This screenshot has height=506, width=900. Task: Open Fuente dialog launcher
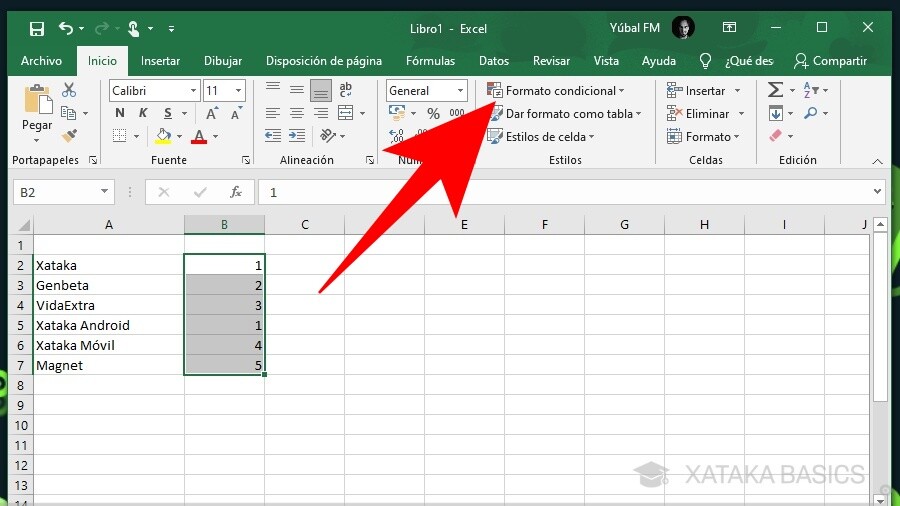pyautogui.click(x=246, y=161)
